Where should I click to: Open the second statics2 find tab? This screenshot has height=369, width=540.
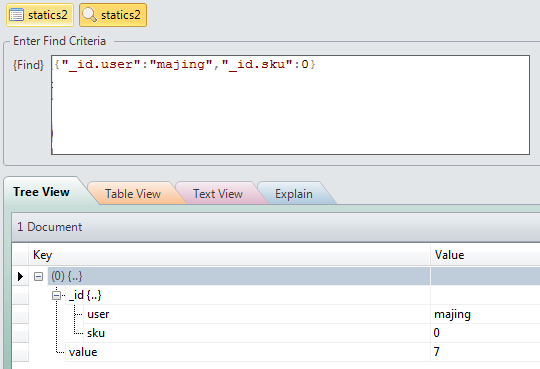point(113,15)
